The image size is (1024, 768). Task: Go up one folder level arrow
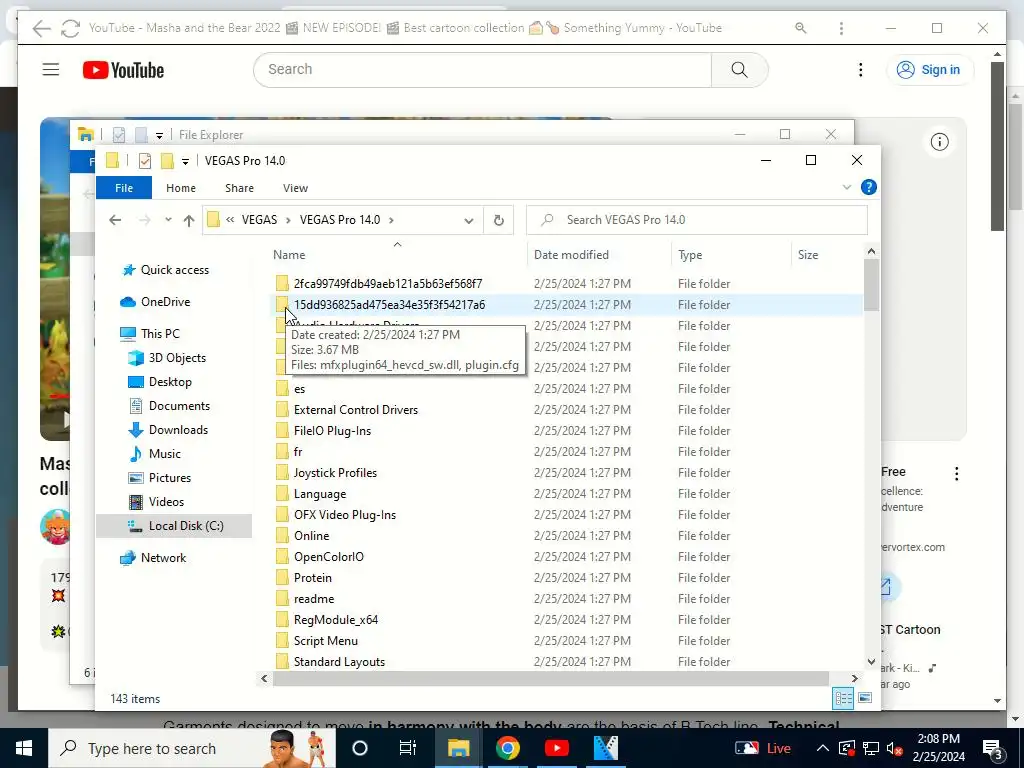(189, 220)
